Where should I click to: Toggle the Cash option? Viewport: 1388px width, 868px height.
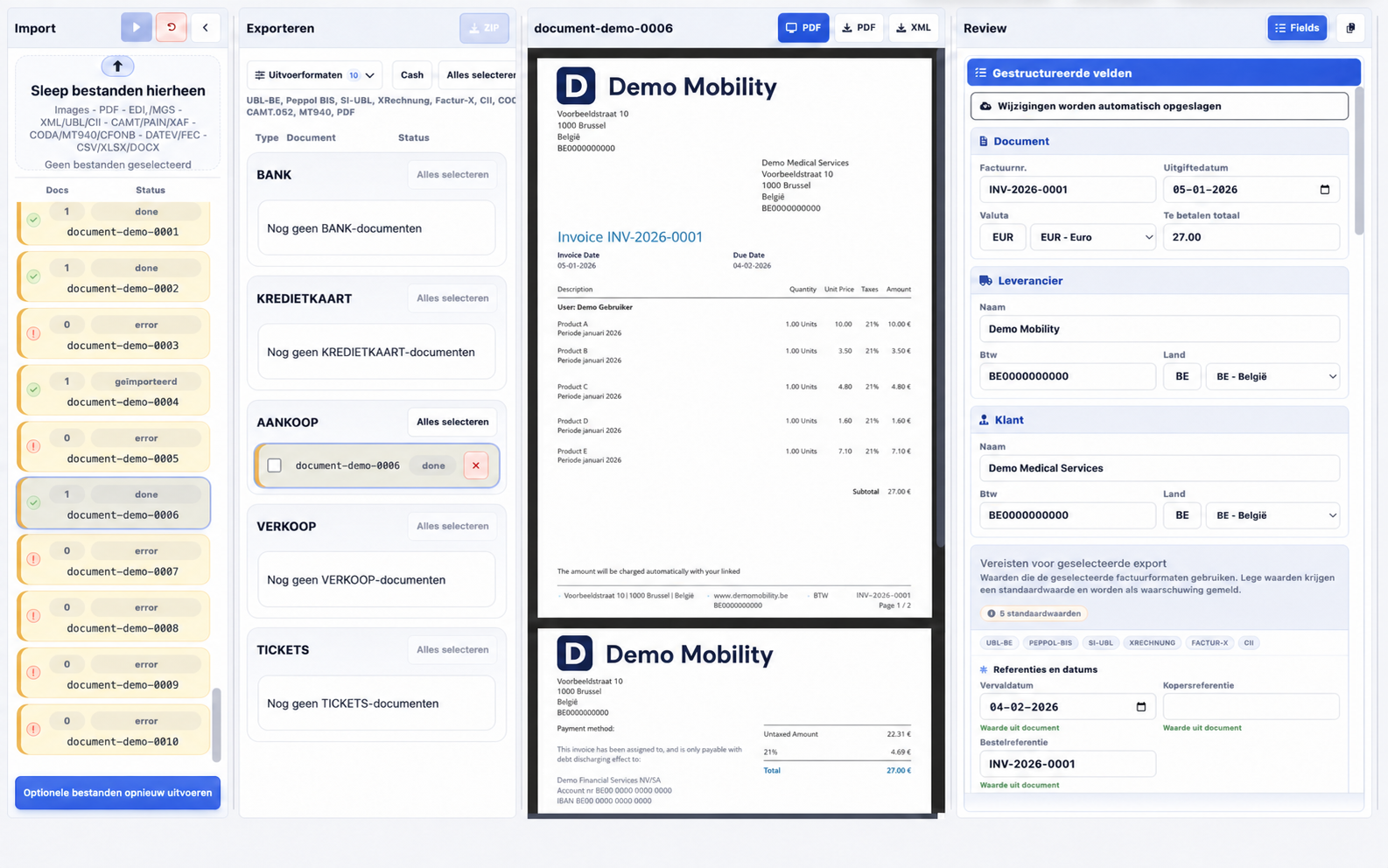[x=412, y=75]
